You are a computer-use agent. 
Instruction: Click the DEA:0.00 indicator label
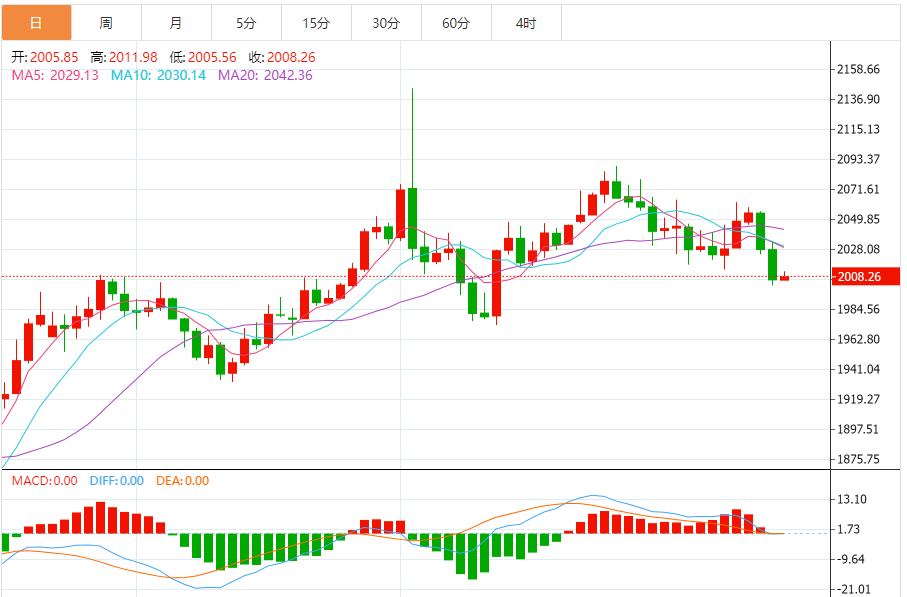182,481
